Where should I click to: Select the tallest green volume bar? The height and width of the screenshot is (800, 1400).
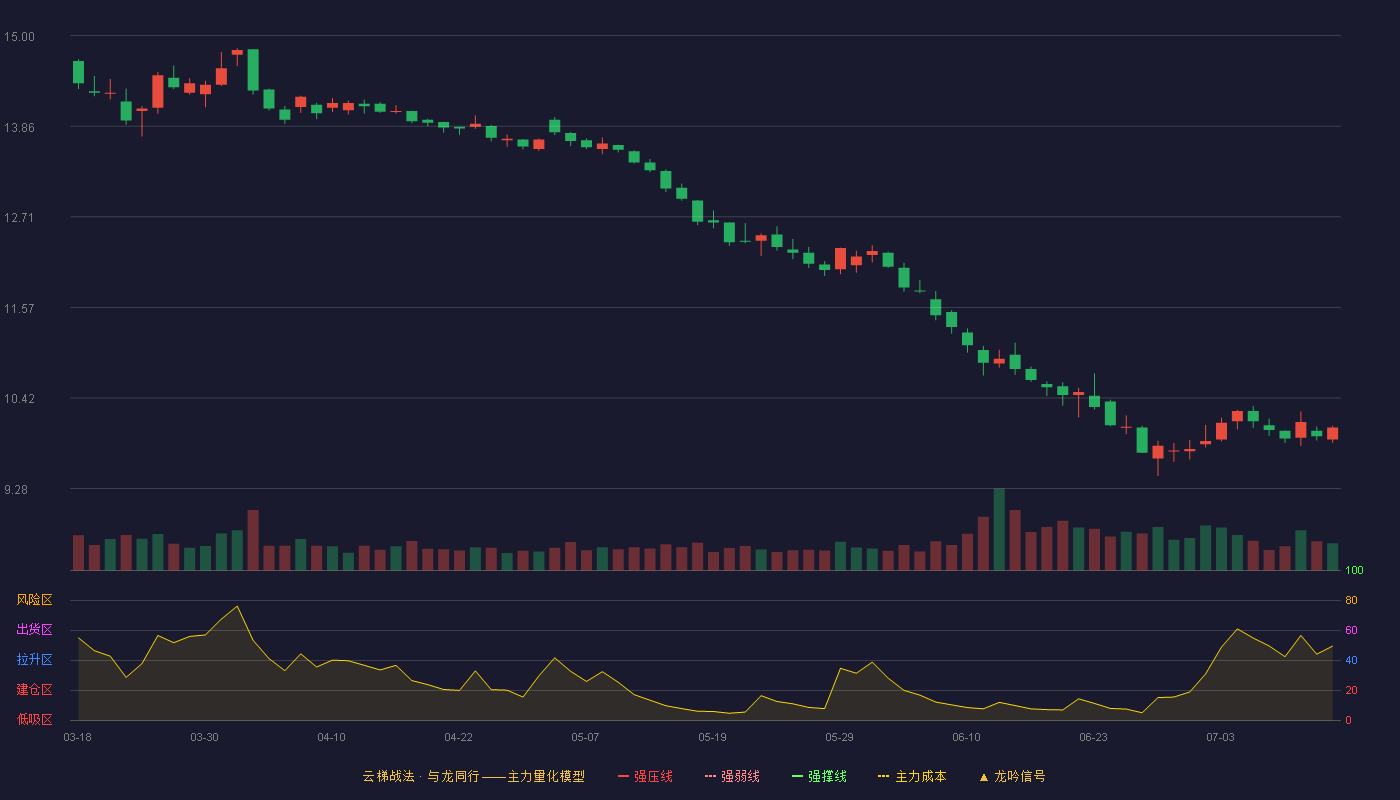(x=999, y=529)
